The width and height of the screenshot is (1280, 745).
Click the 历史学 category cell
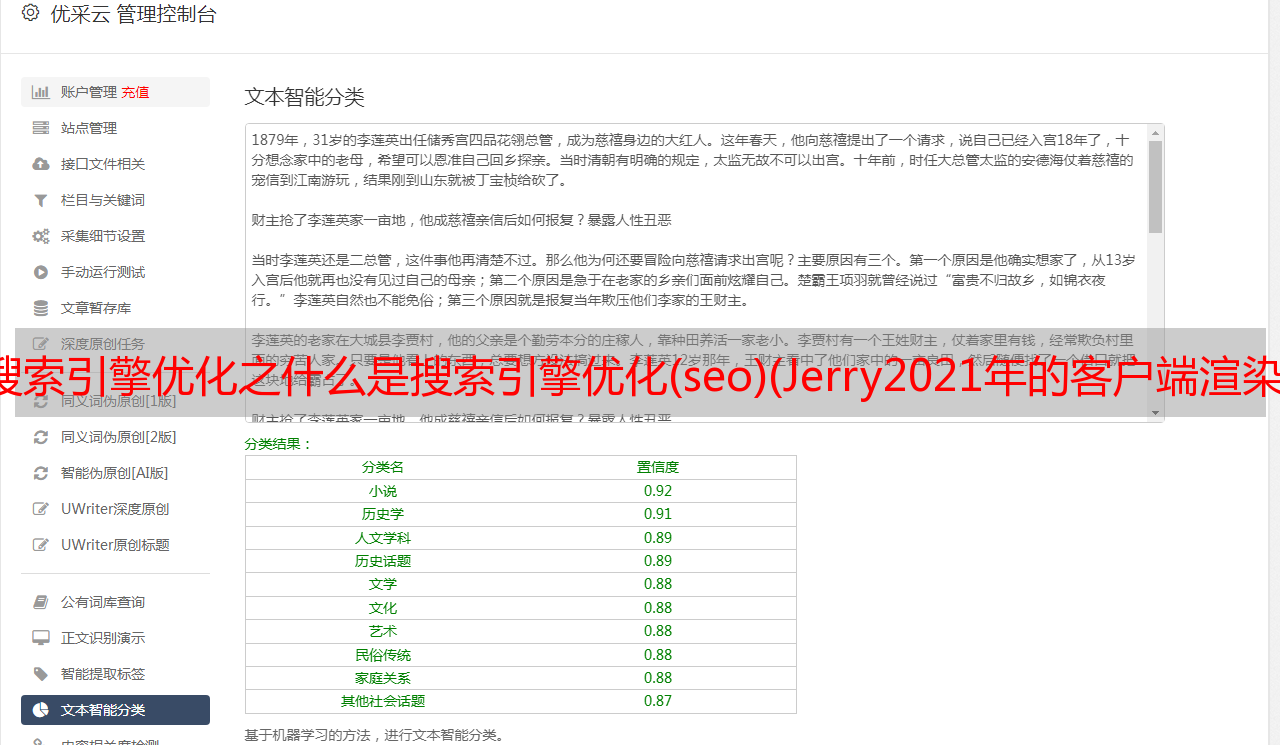(383, 514)
